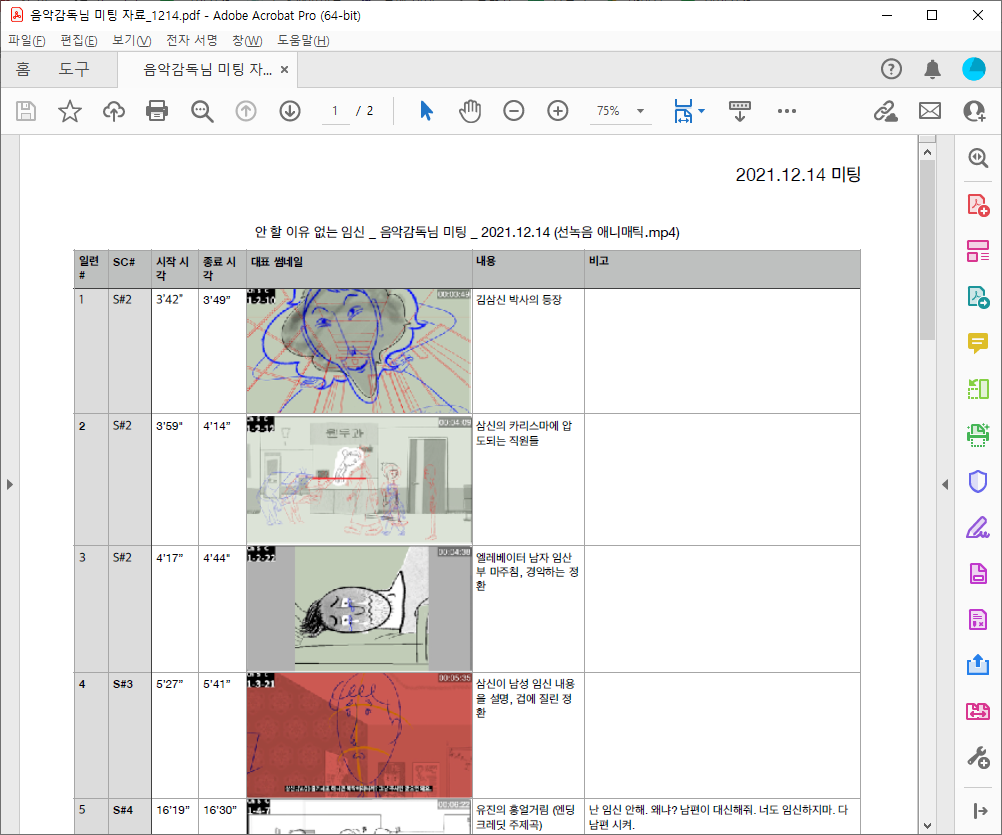The height and width of the screenshot is (835, 1002).
Task: Open the Protect shield tool in sidebar
Action: [x=978, y=481]
